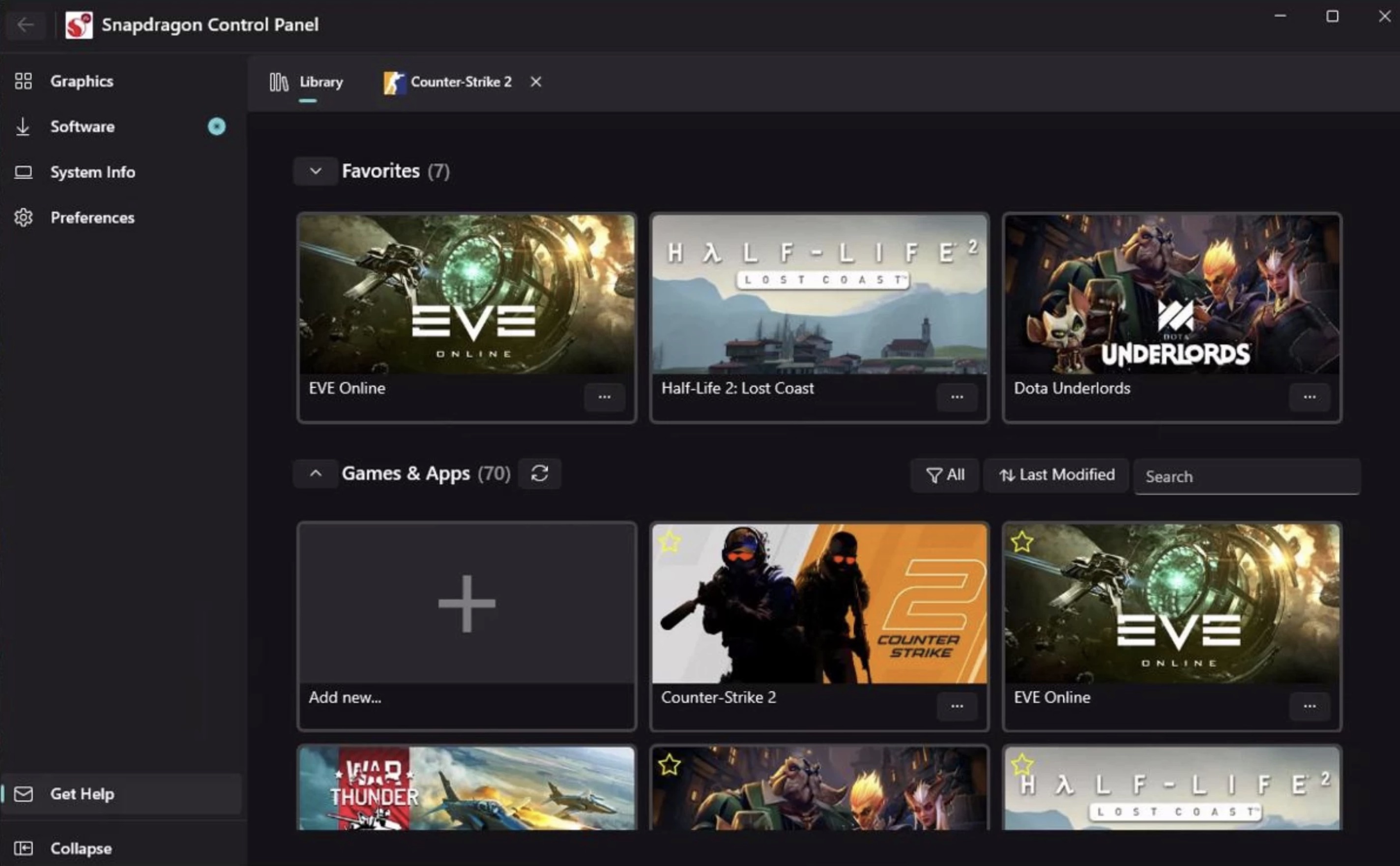Open the All filter dropdown
Image resolution: width=1400 pixels, height=866 pixels.
tap(945, 475)
